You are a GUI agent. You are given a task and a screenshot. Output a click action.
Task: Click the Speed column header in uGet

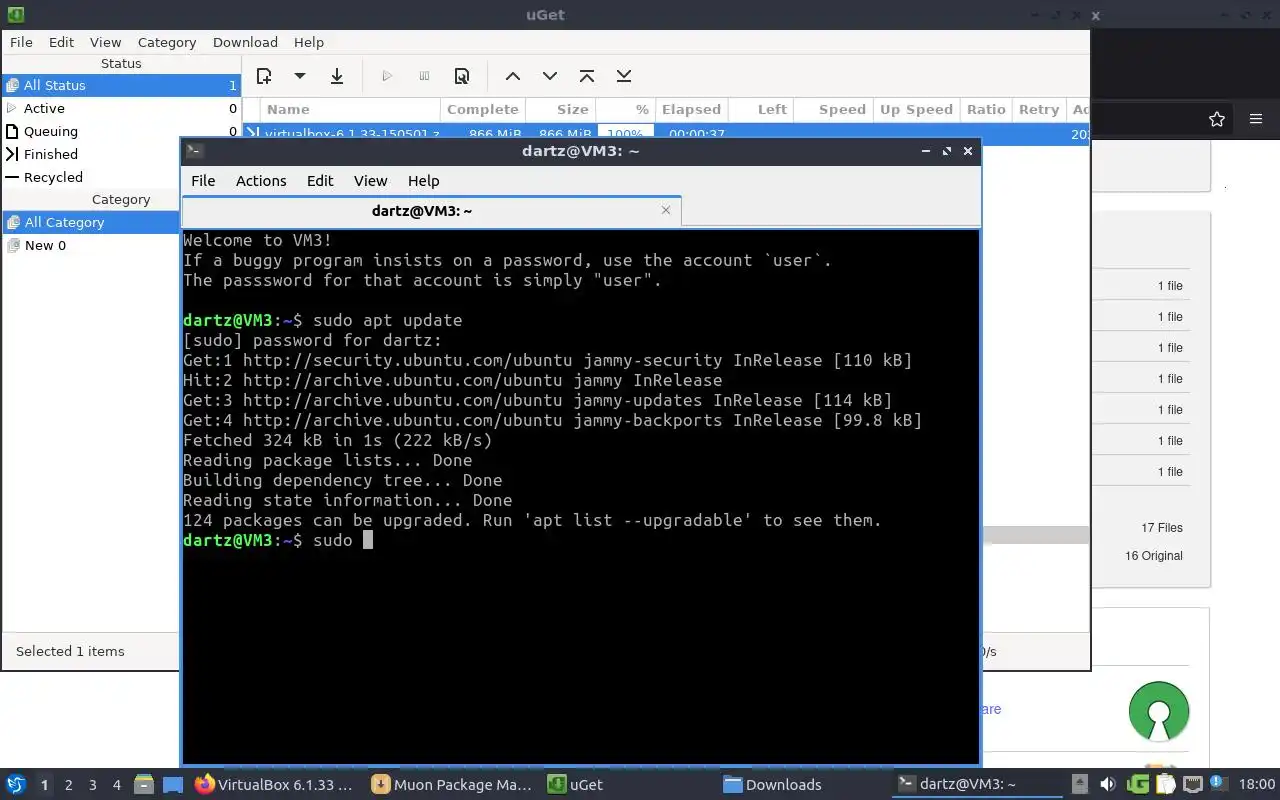[832, 109]
